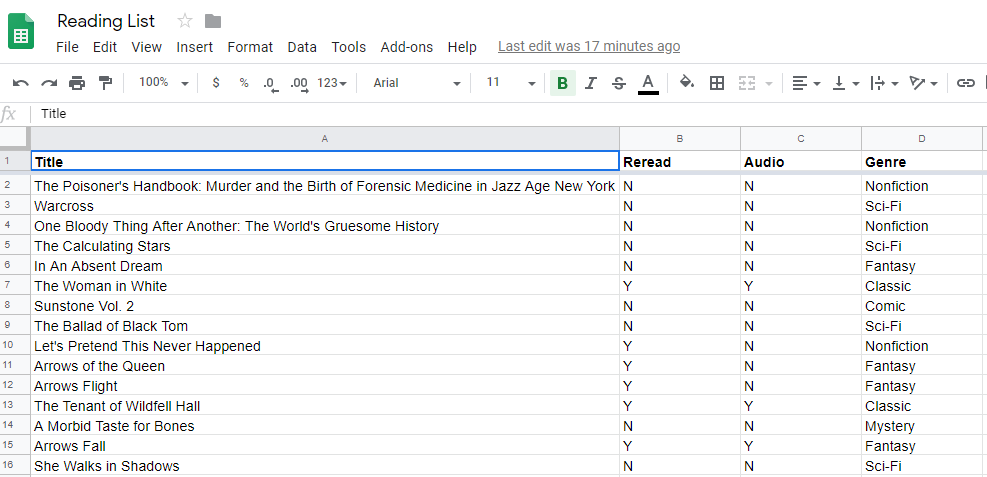Click the Redo arrow icon
The width and height of the screenshot is (987, 477).
pos(49,83)
